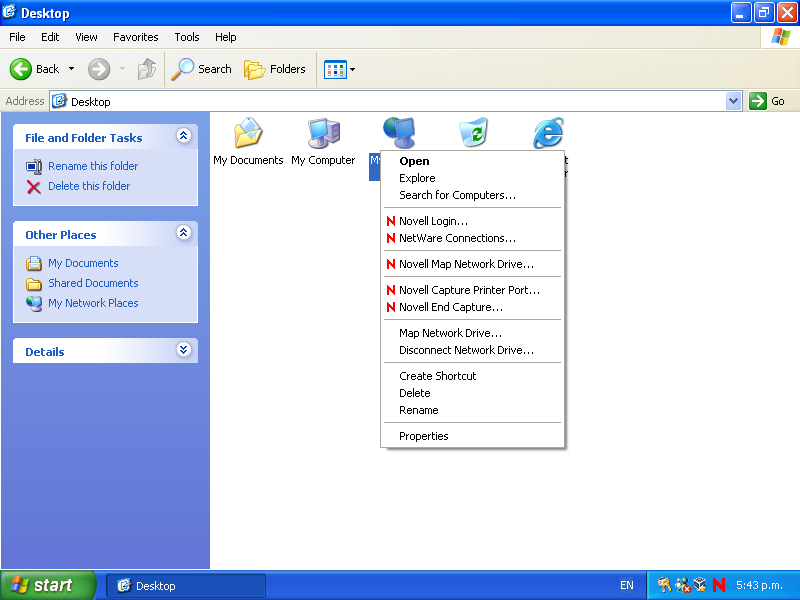Open the Forward history dropdown arrow
This screenshot has height=600, width=800.
click(x=122, y=69)
